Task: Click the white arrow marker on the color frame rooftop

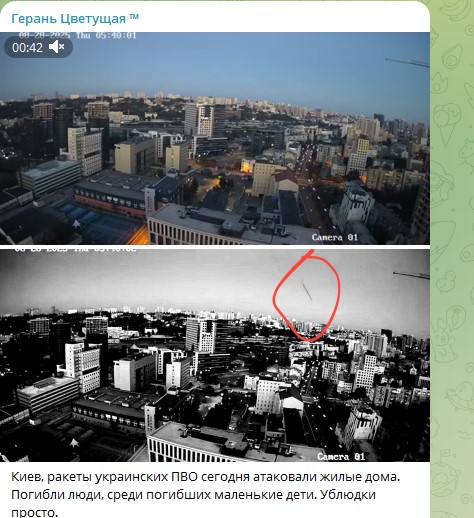Action: (76, 224)
